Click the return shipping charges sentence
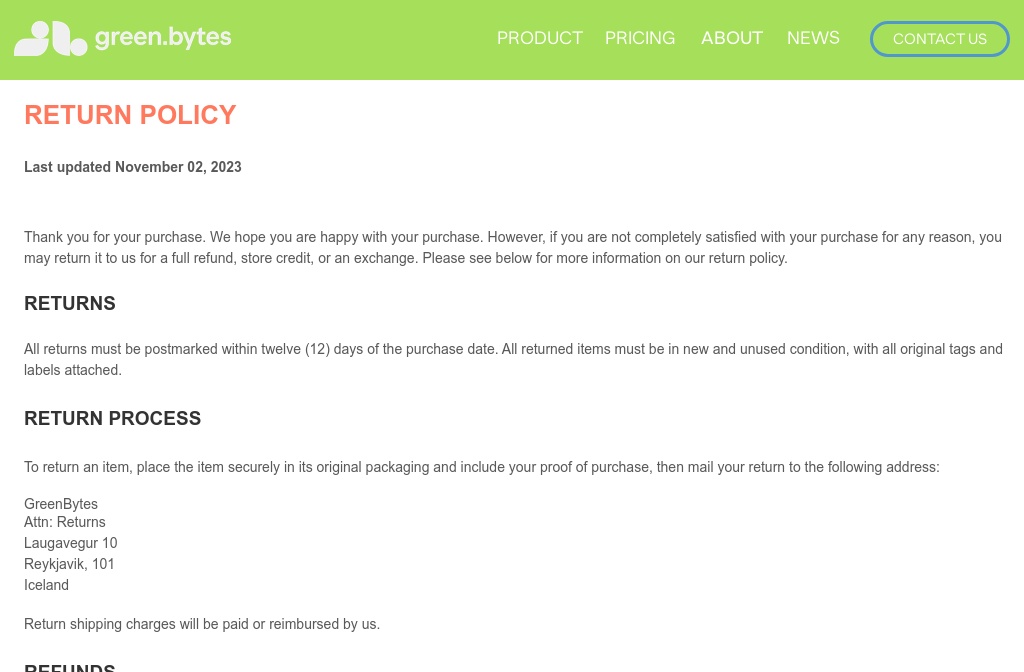 pyautogui.click(x=202, y=624)
